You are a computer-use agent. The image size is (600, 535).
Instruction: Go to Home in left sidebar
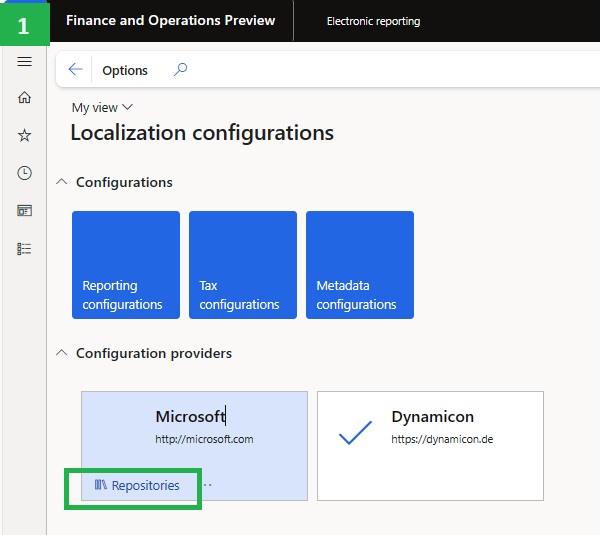pyautogui.click(x=25, y=98)
